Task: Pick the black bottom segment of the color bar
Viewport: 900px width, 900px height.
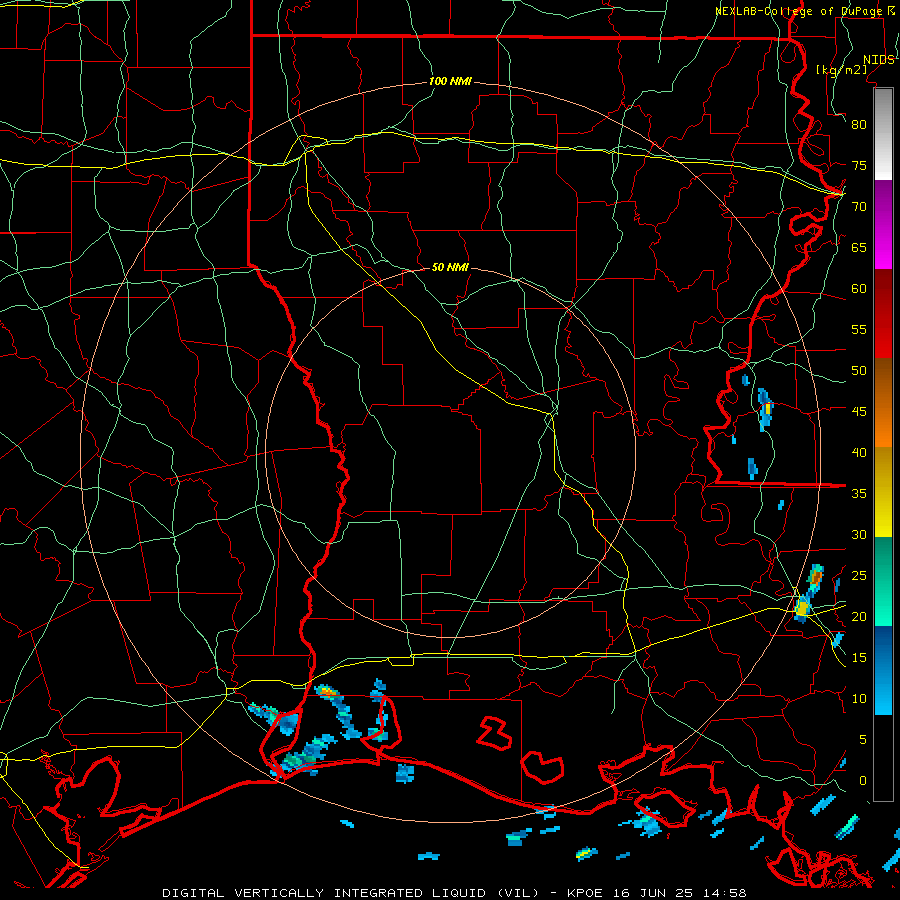Action: point(883,757)
